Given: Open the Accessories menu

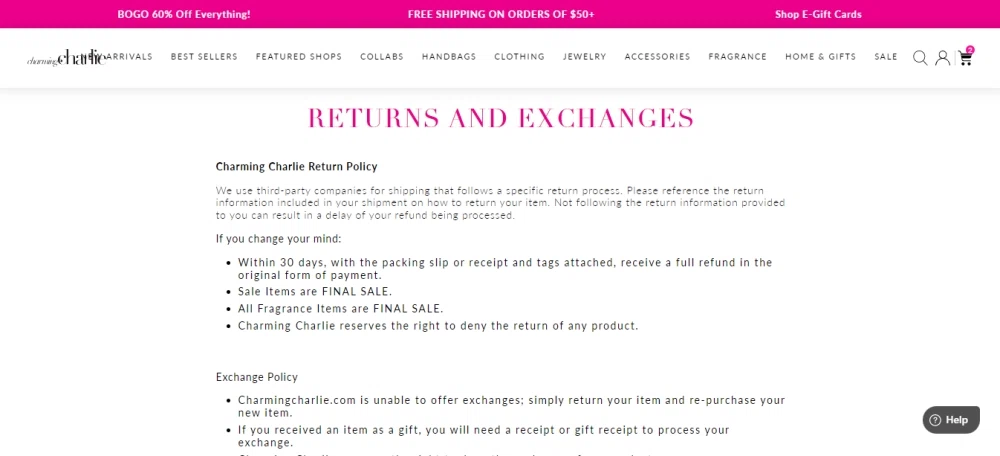Looking at the screenshot, I should click(657, 57).
